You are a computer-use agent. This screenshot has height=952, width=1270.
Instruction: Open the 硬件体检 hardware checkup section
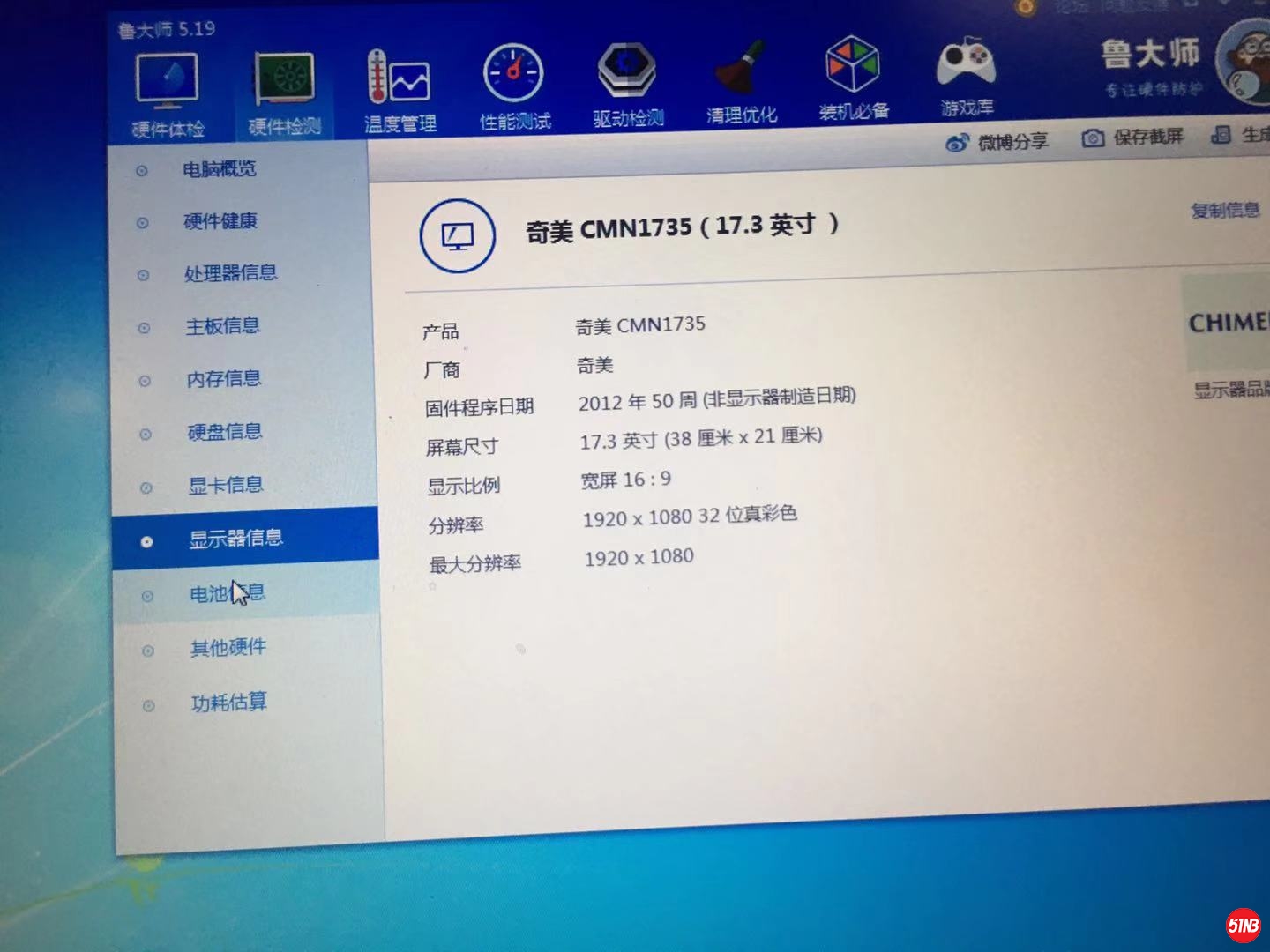click(168, 95)
